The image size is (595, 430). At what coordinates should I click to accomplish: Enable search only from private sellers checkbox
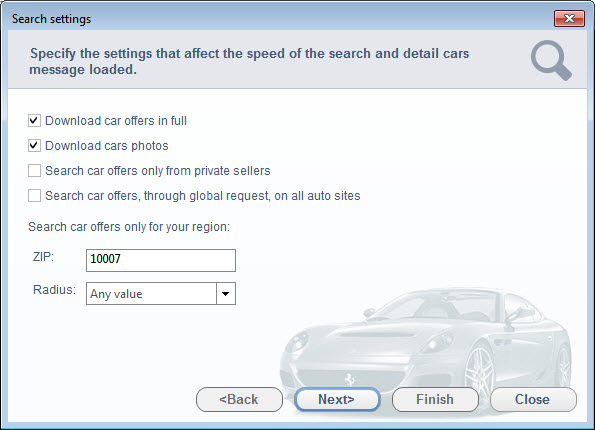point(34,171)
